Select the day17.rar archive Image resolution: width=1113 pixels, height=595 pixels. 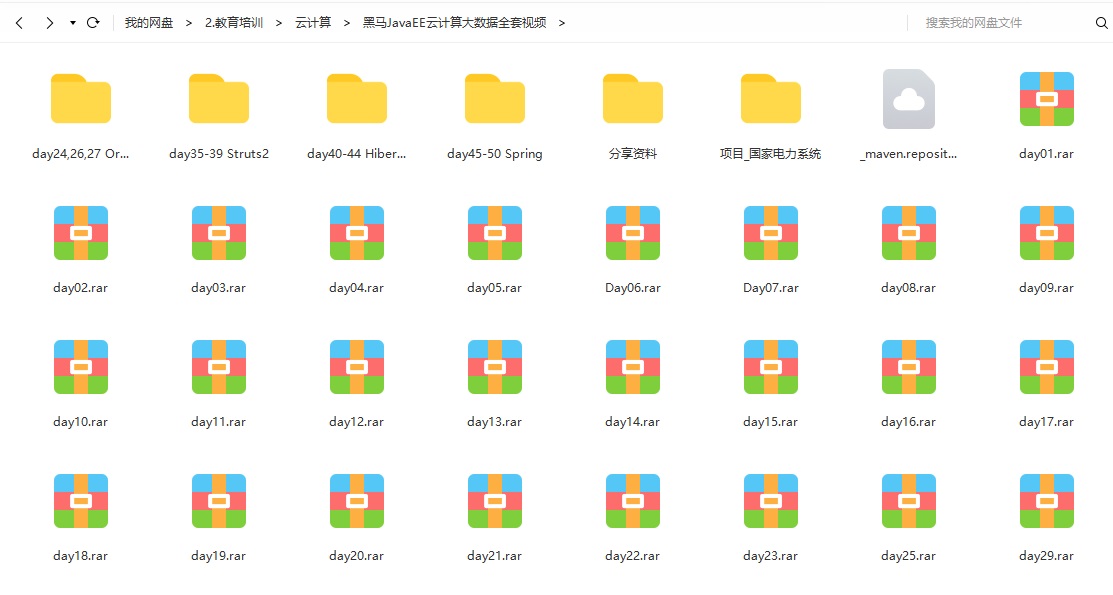coord(1046,367)
